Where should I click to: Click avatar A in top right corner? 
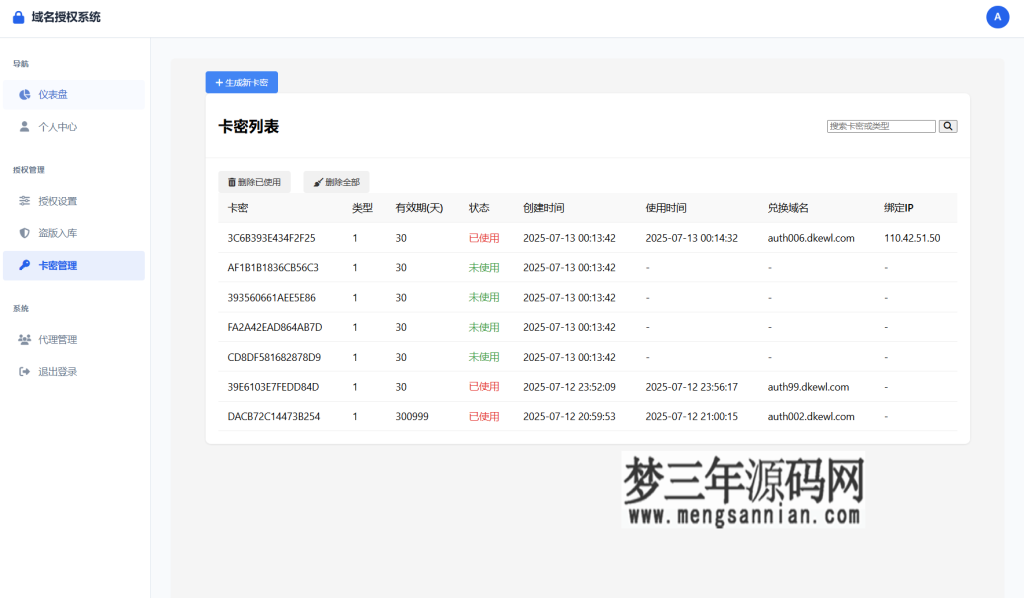tap(997, 16)
